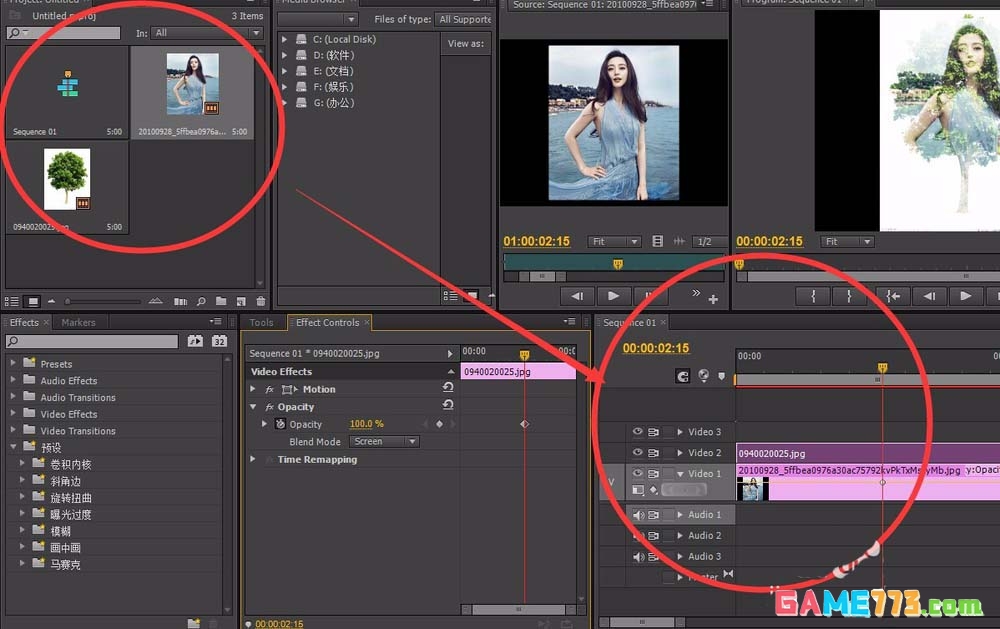Play the clip in the Source monitor
1000x629 pixels.
click(x=613, y=296)
